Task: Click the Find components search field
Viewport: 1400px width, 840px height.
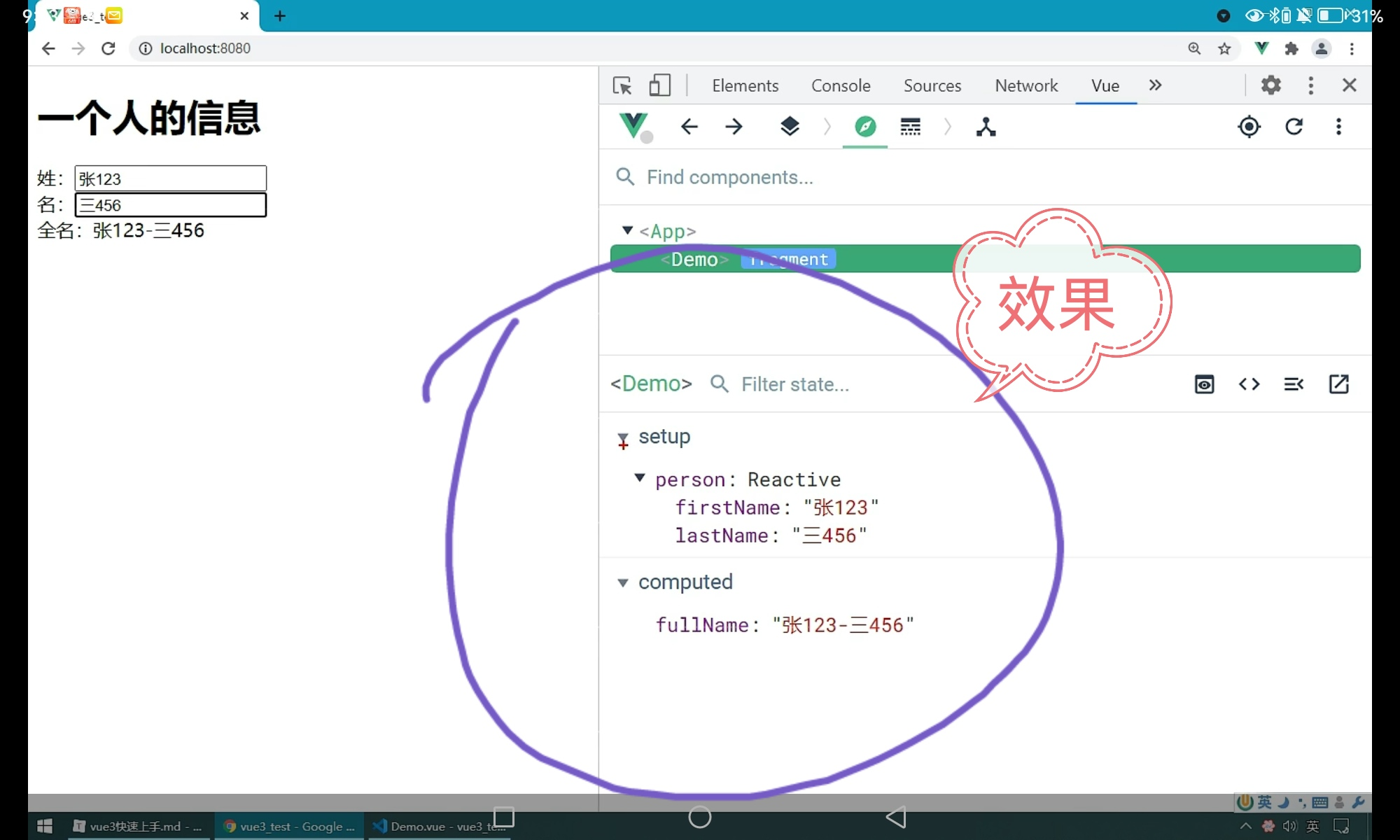Action: [729, 177]
